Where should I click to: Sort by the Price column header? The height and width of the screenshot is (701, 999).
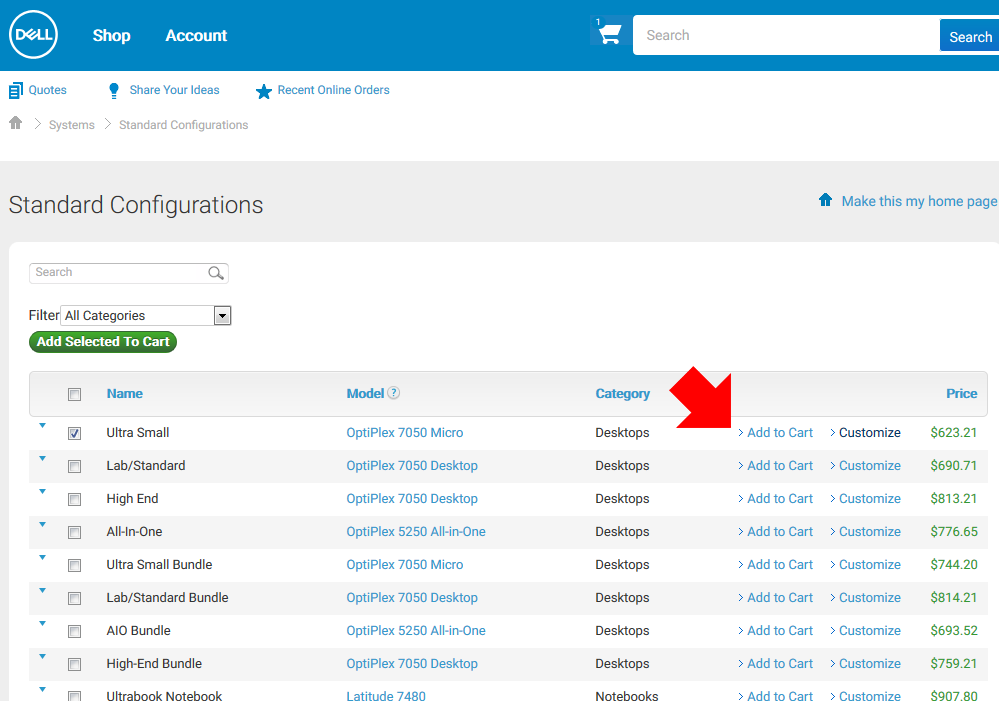(961, 394)
